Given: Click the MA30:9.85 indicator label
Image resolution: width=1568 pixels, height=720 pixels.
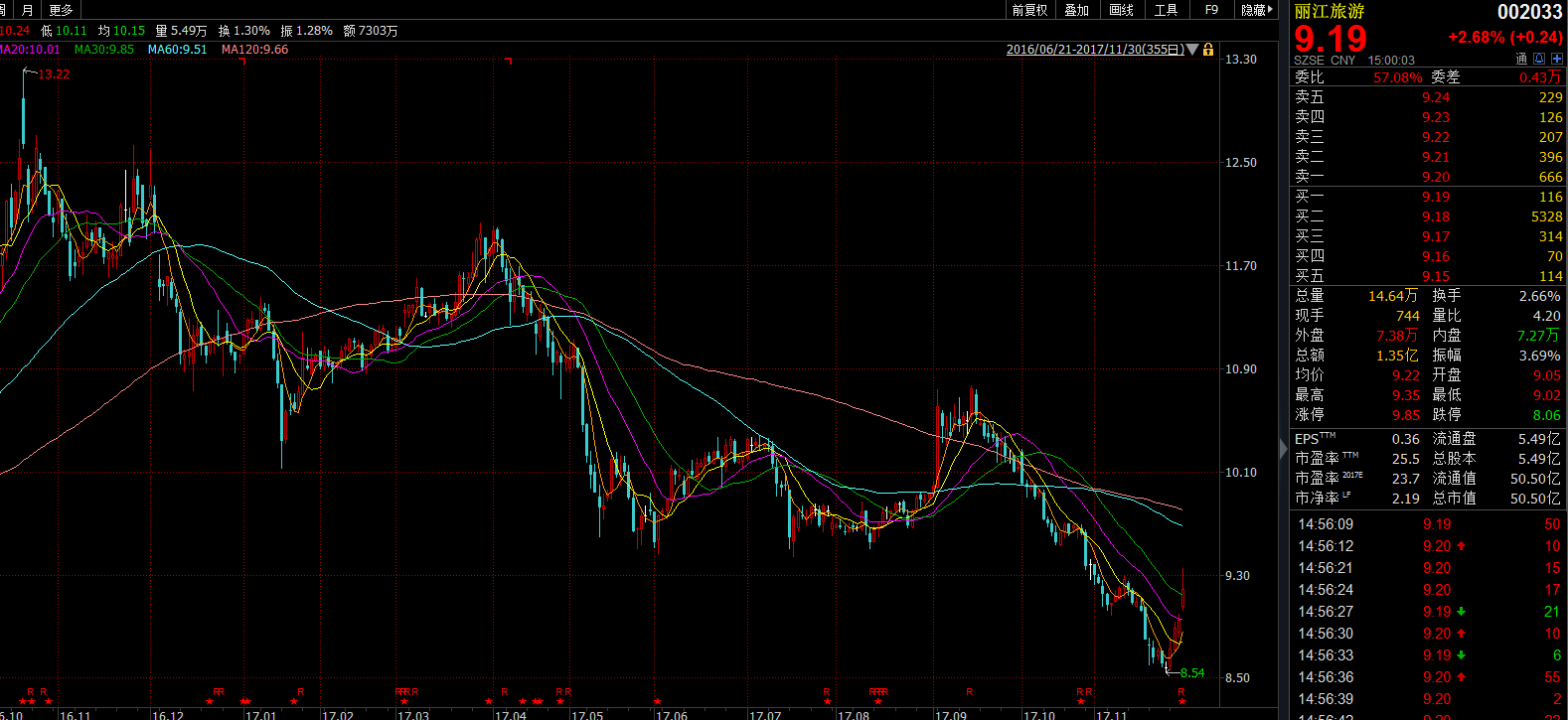Looking at the screenshot, I should [x=104, y=49].
